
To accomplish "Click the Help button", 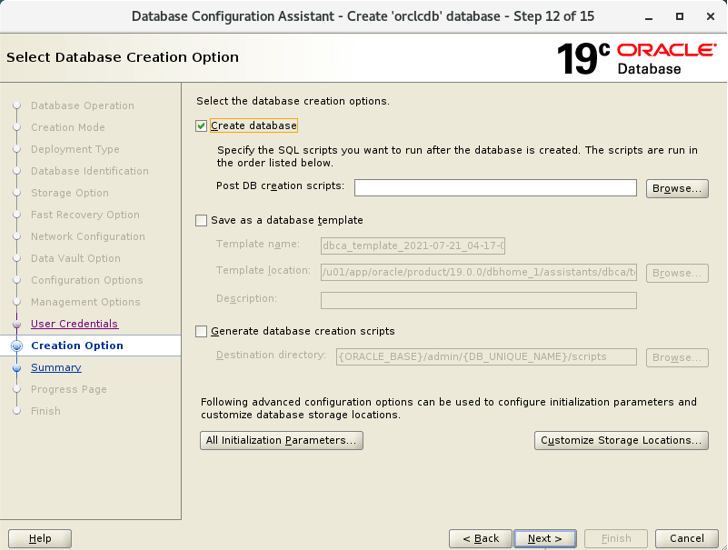I will click(x=40, y=538).
